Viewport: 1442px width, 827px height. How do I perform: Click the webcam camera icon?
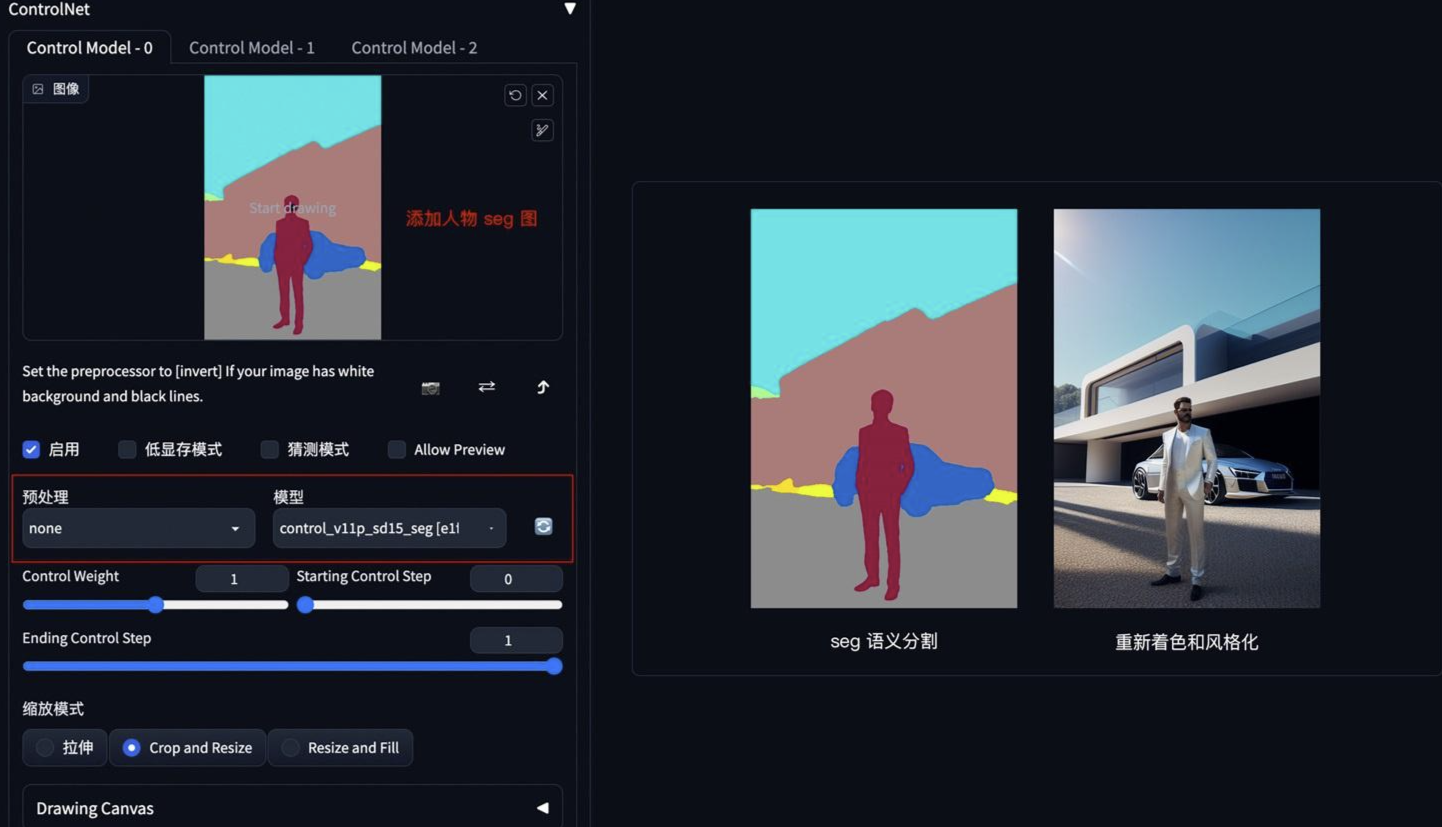(x=430, y=388)
